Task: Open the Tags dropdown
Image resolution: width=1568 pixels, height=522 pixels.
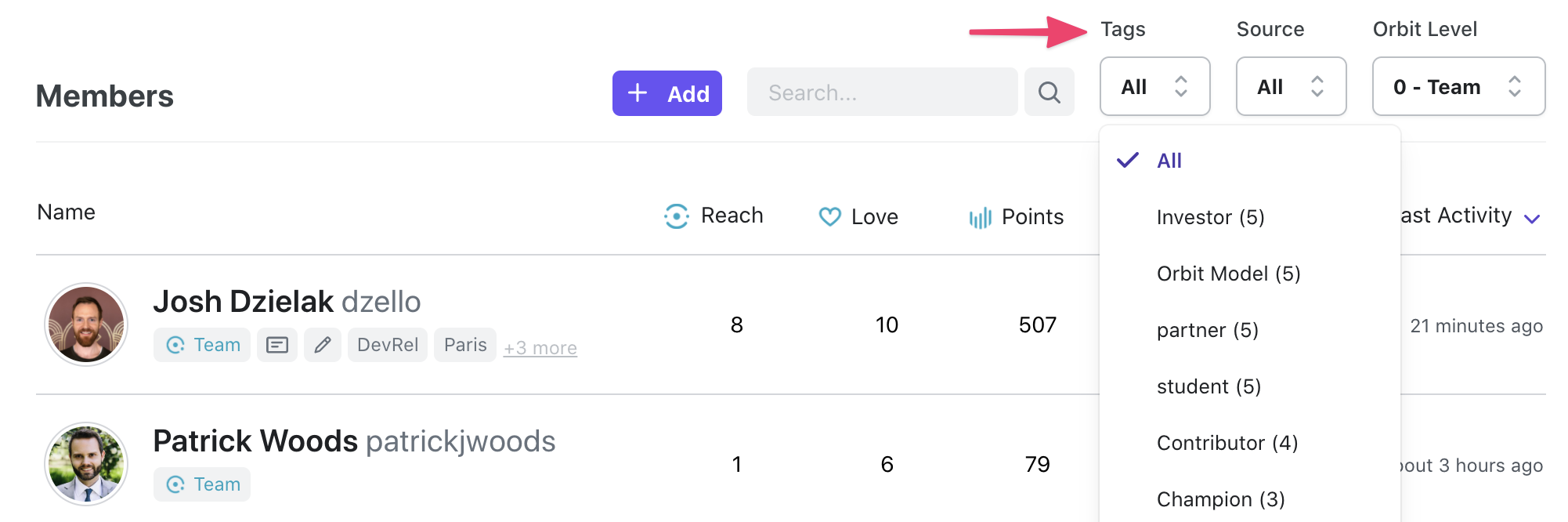Action: (x=1155, y=86)
